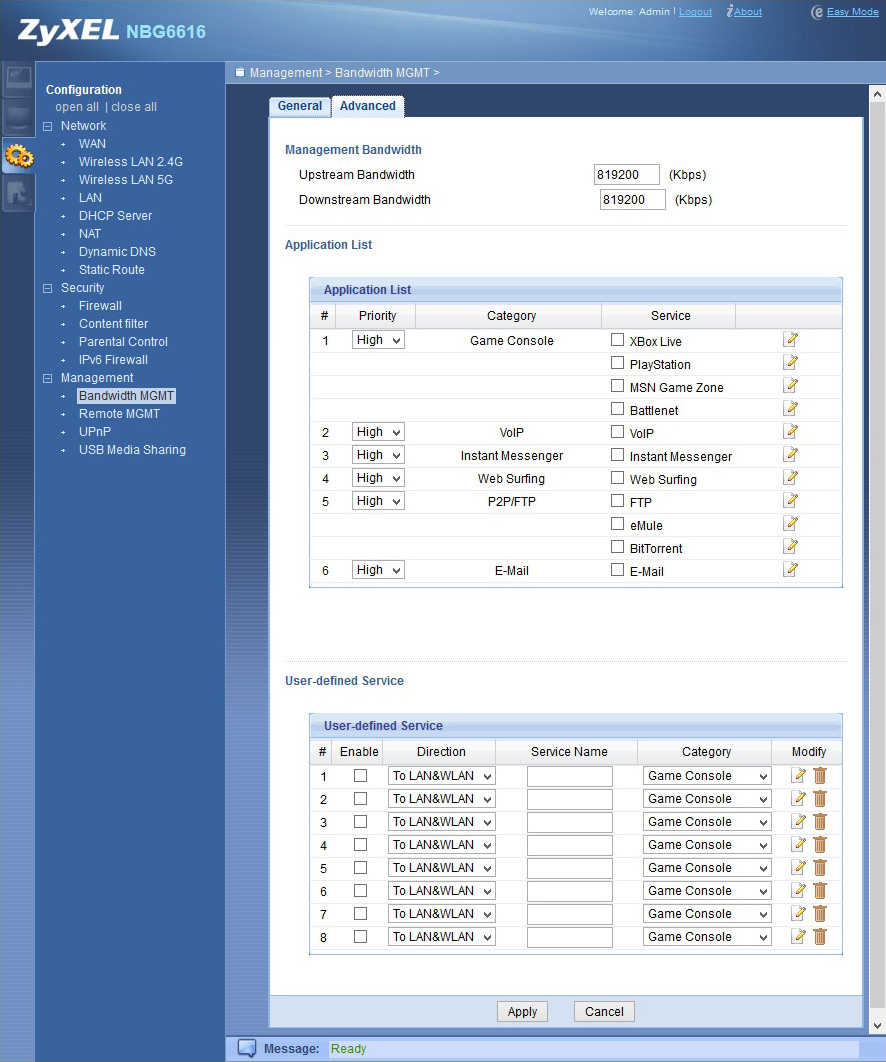Image resolution: width=886 pixels, height=1062 pixels.
Task: Edit the Battlenet service rule
Action: click(x=790, y=409)
